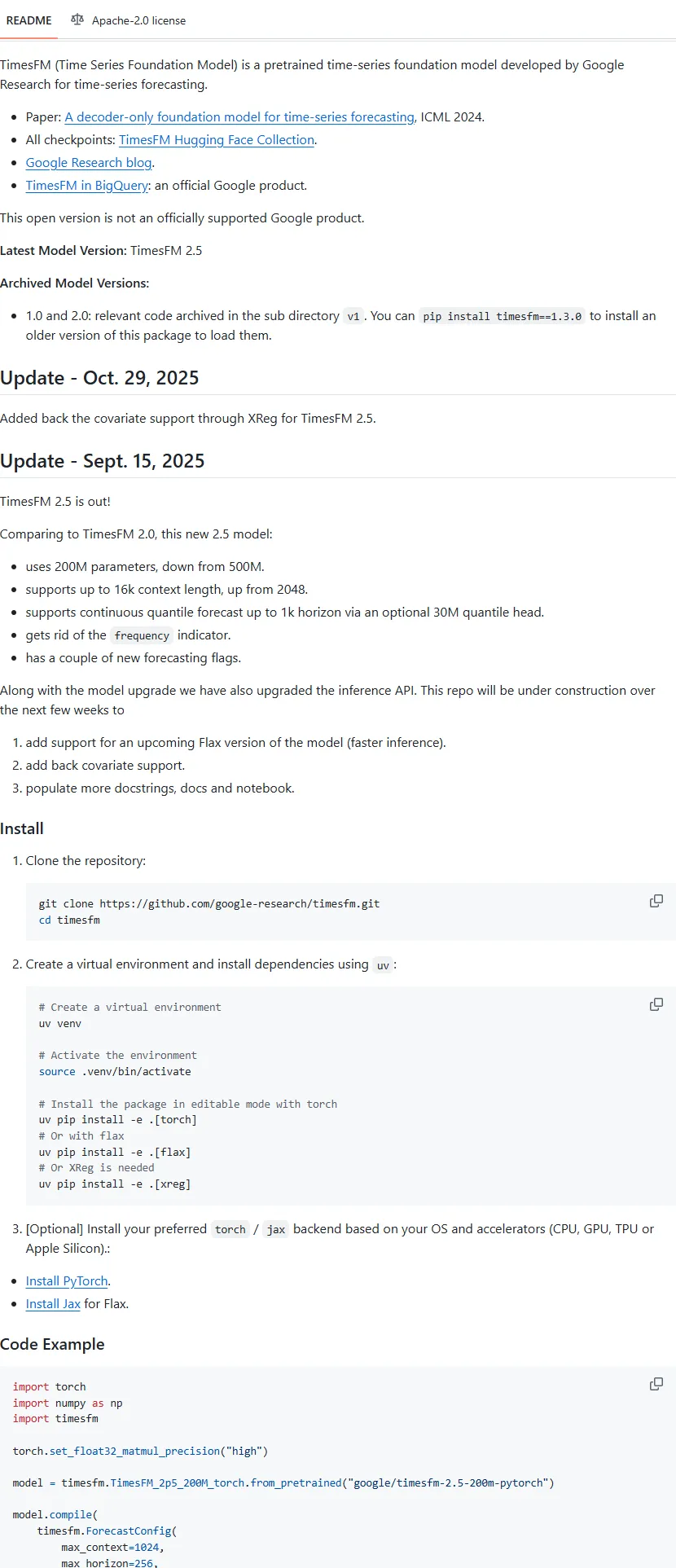Click the git clone URL line
The width and height of the screenshot is (676, 1568).
tap(209, 904)
